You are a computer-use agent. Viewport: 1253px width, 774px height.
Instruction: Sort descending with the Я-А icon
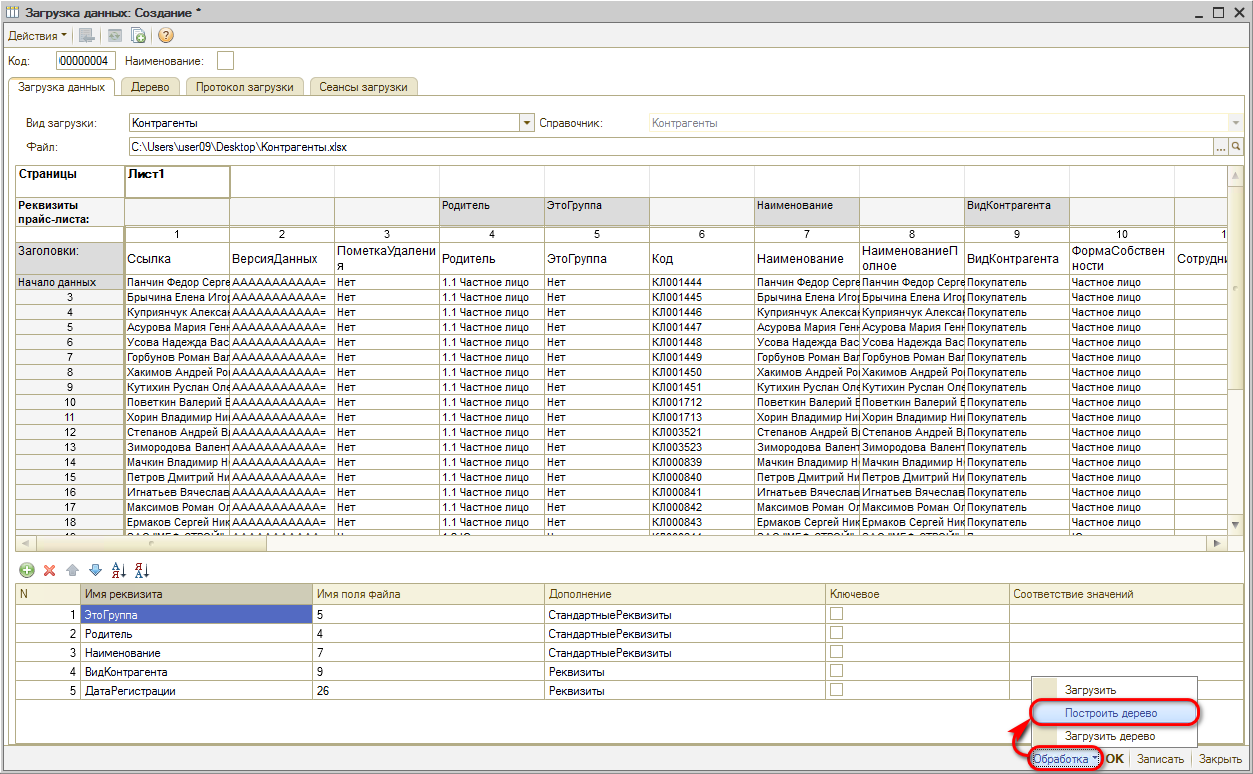(x=141, y=570)
